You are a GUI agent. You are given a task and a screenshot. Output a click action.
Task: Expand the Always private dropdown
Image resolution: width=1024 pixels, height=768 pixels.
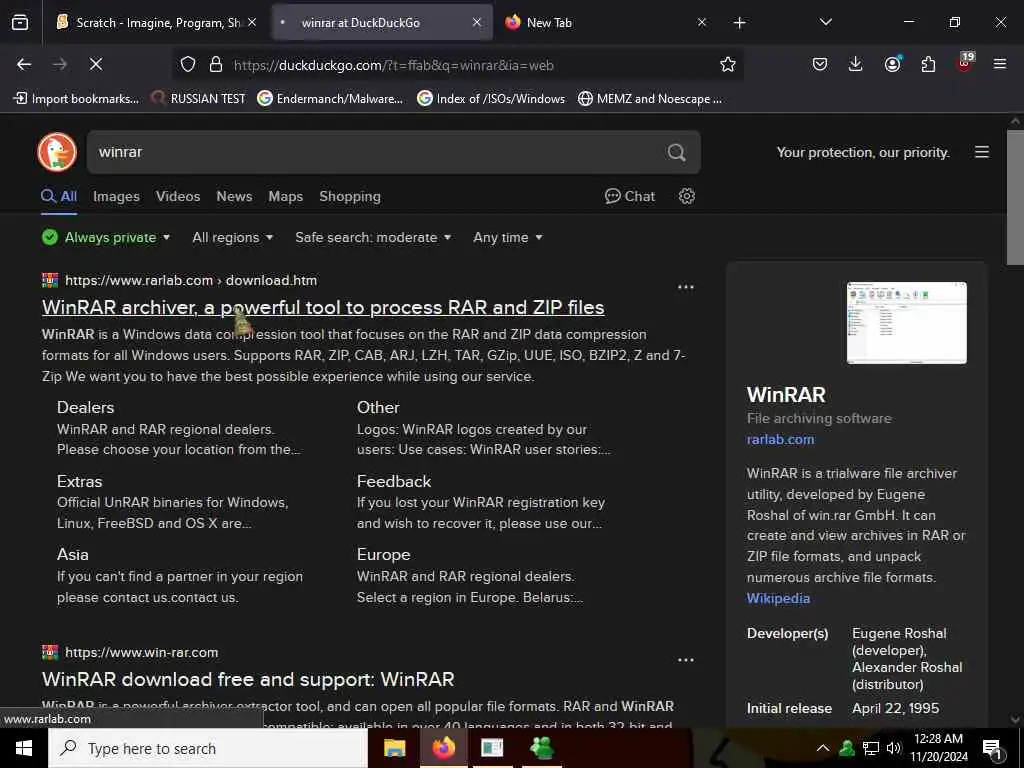pos(106,237)
